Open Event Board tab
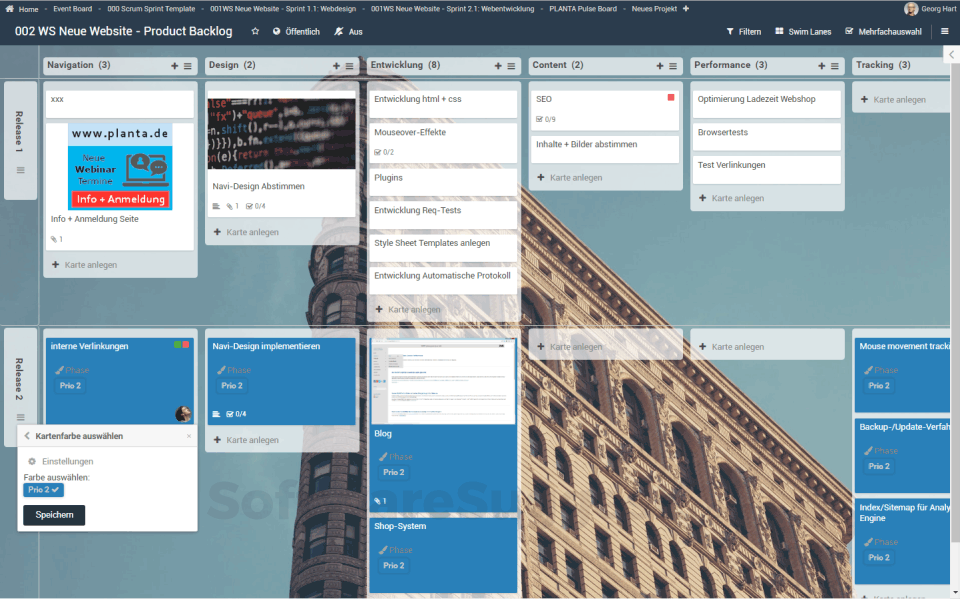 [x=72, y=9]
